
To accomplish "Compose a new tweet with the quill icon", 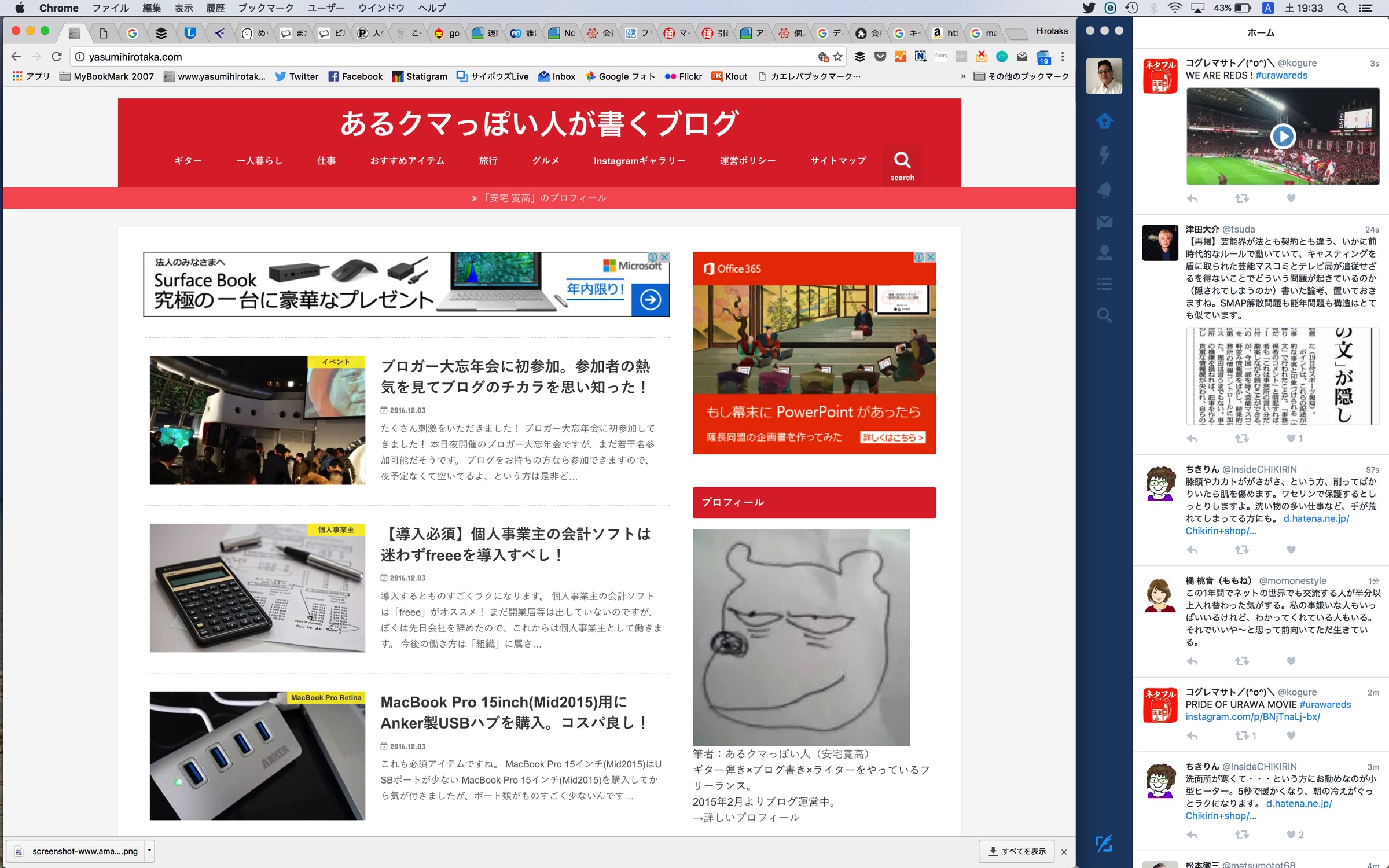I will pos(1104,844).
